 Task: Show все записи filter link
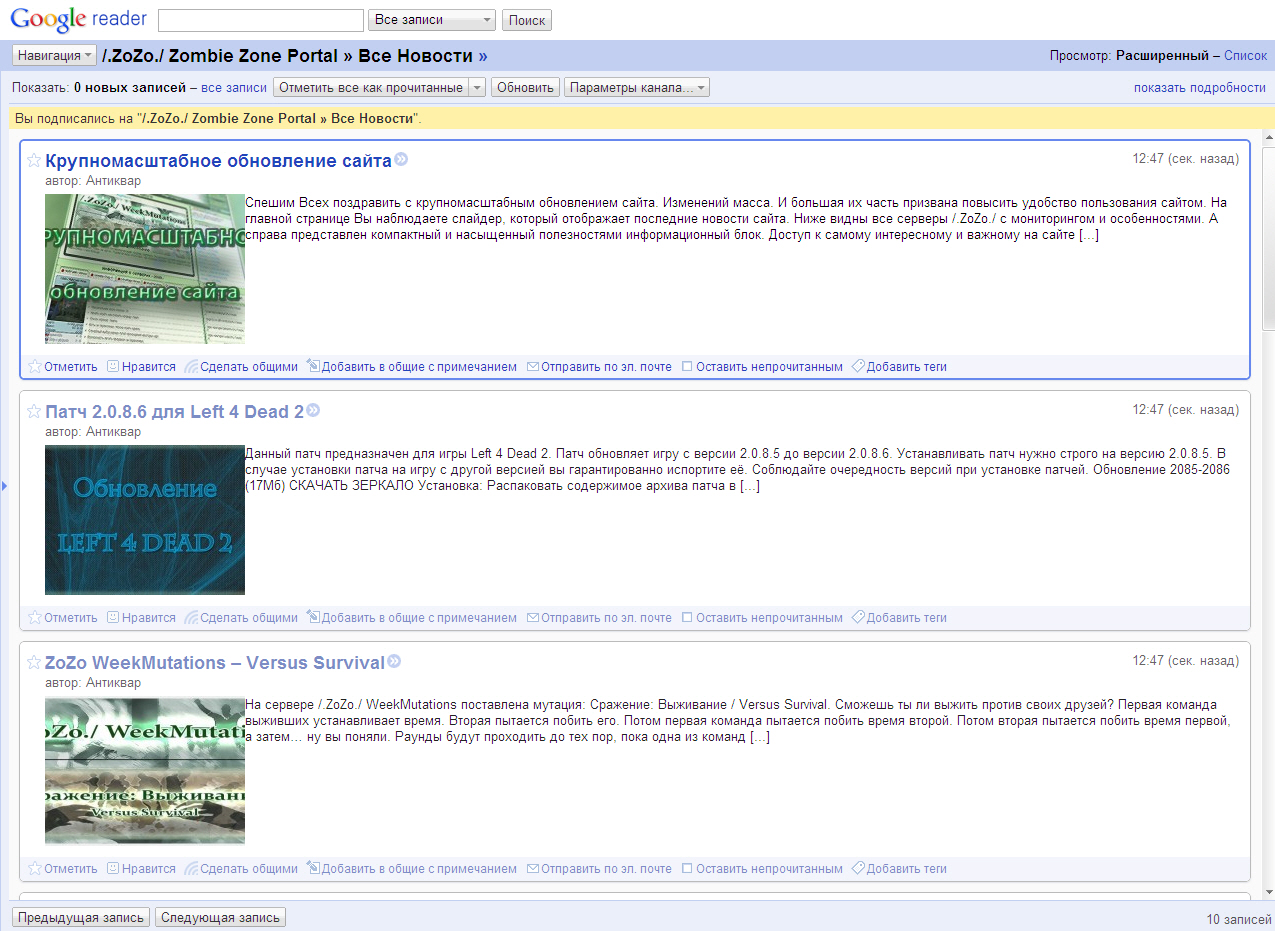pos(234,88)
